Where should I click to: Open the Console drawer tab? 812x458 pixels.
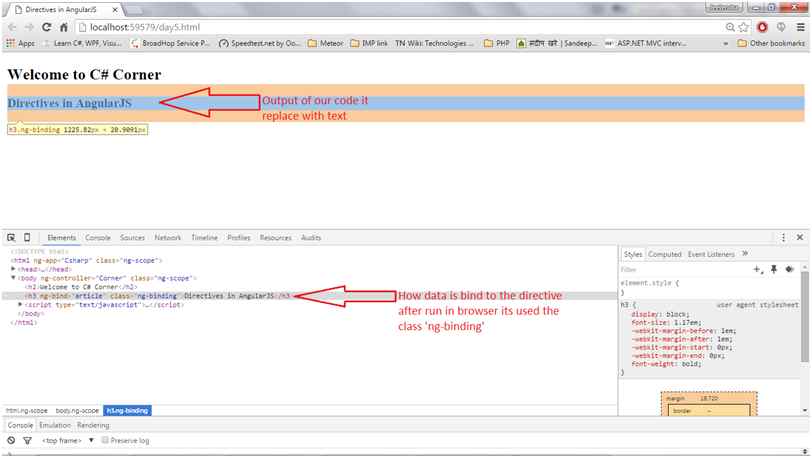(x=20, y=425)
